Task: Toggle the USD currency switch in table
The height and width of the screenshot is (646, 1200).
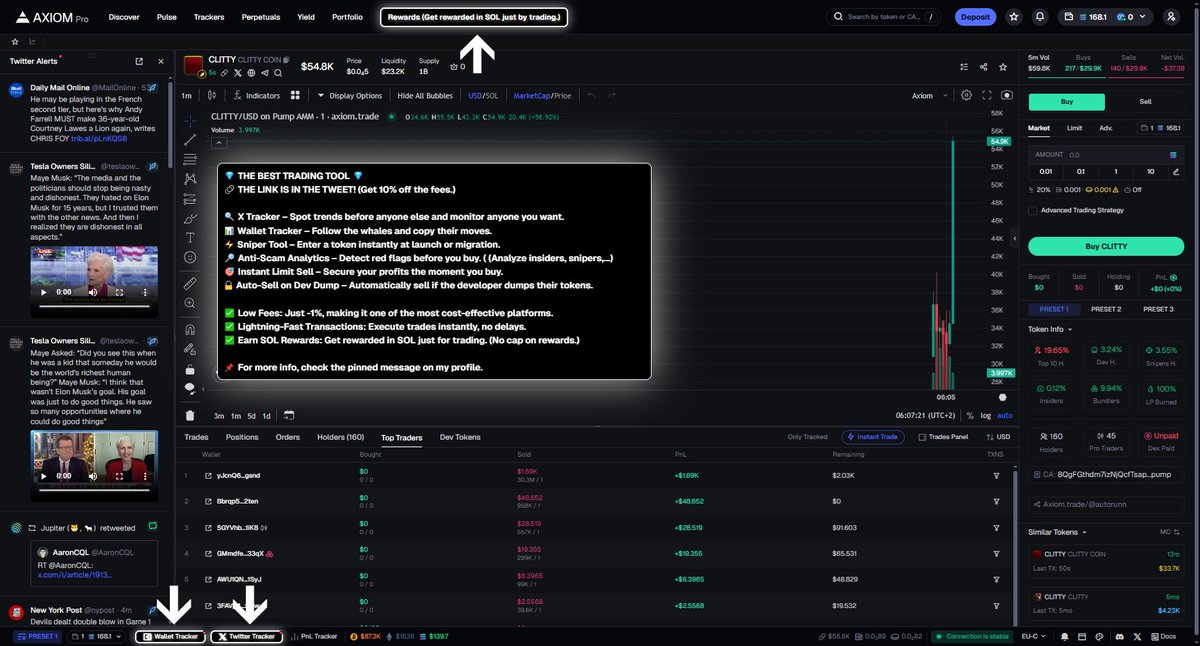Action: [998, 437]
